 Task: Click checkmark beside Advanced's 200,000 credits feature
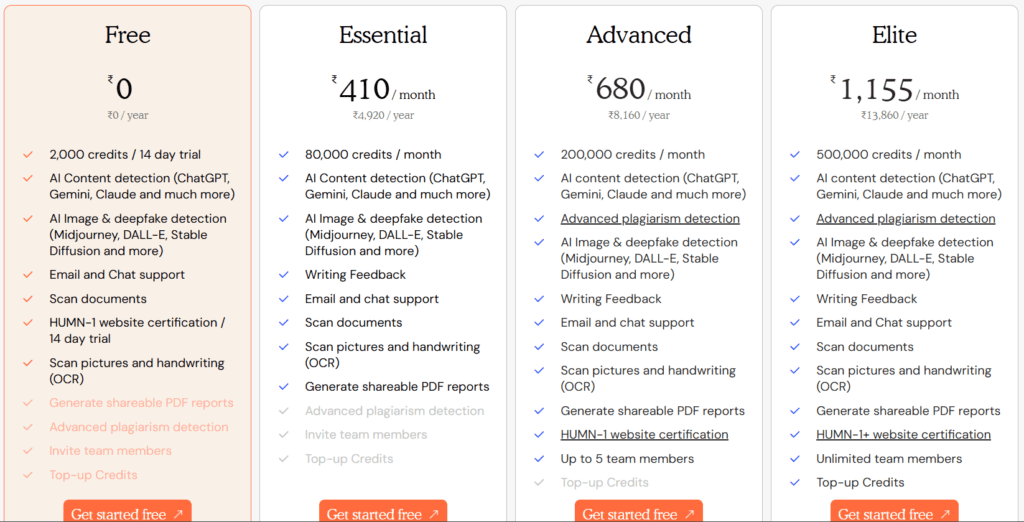(x=539, y=155)
